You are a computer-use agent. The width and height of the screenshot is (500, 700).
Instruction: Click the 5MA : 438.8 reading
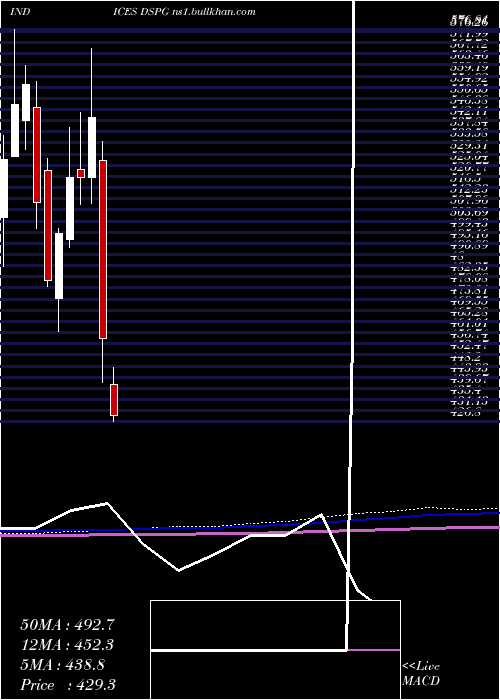(62, 665)
